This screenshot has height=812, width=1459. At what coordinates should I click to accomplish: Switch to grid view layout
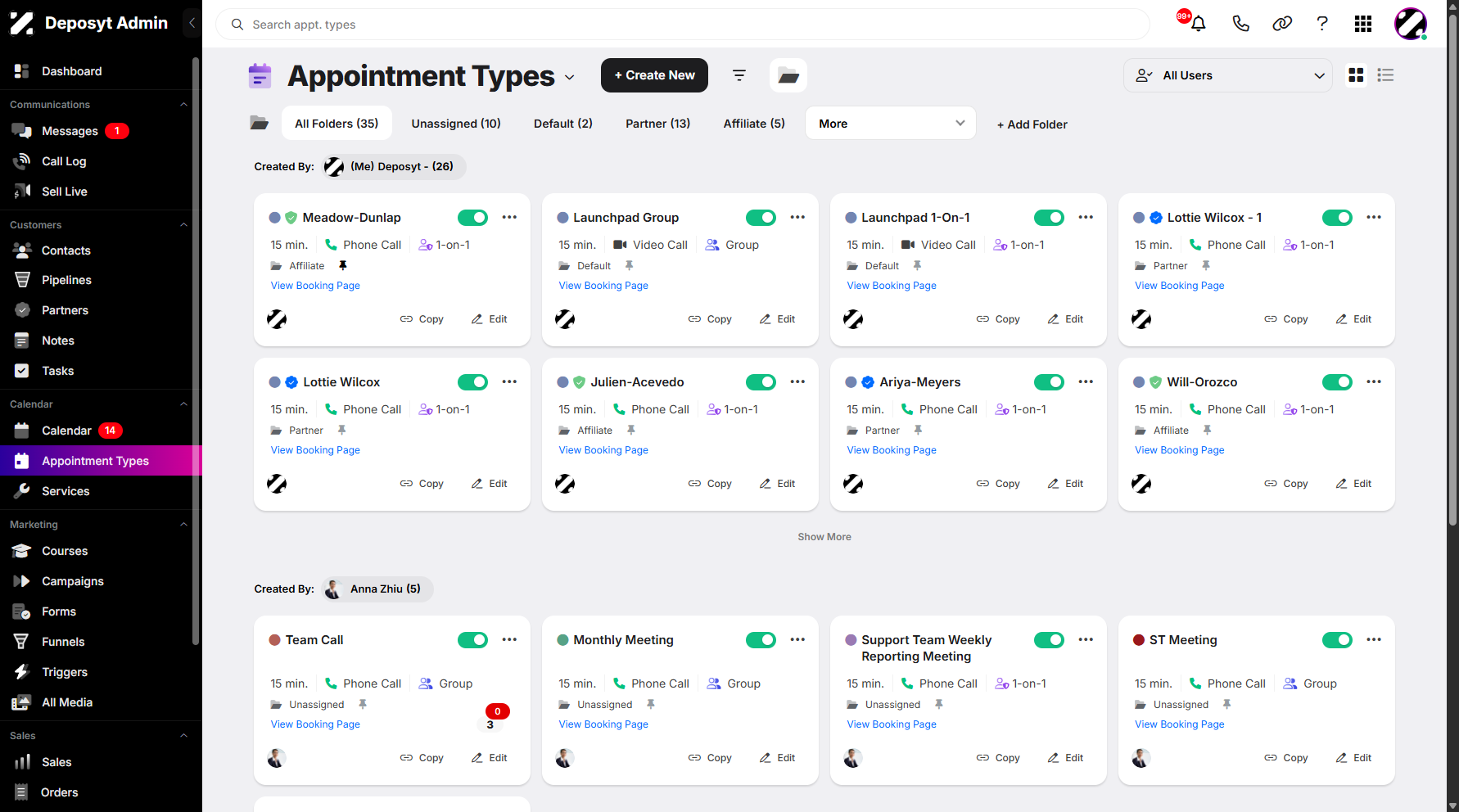coord(1357,75)
